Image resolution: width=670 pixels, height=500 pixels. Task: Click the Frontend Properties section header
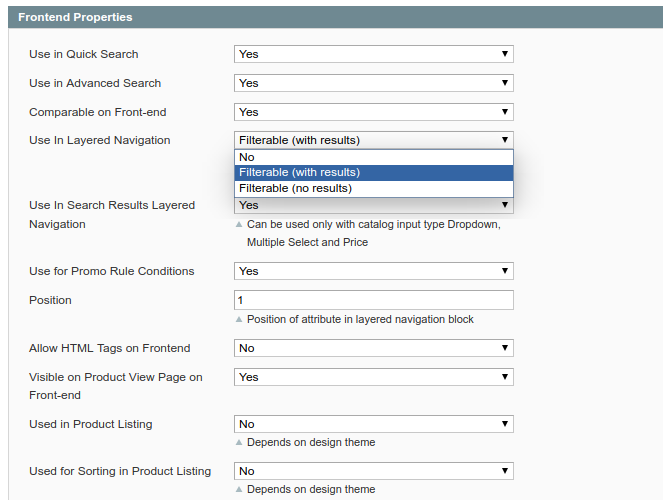click(76, 17)
